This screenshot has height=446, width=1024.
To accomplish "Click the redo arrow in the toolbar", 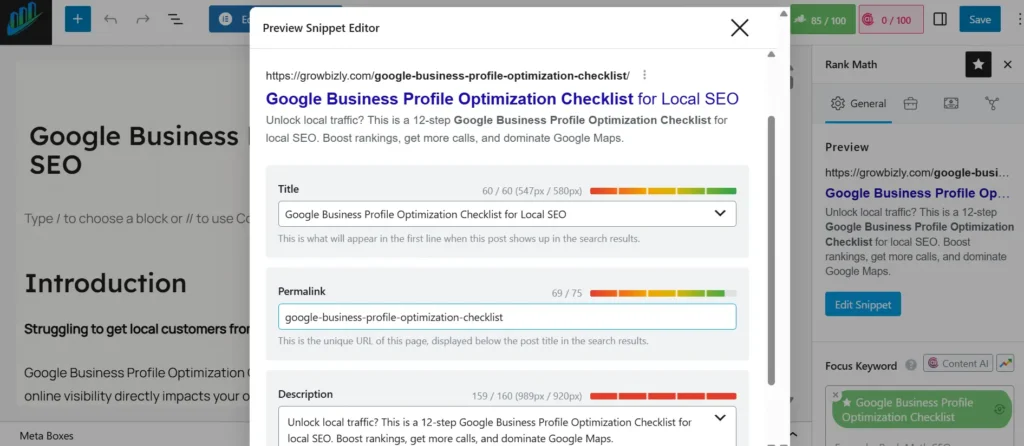I will [x=142, y=19].
